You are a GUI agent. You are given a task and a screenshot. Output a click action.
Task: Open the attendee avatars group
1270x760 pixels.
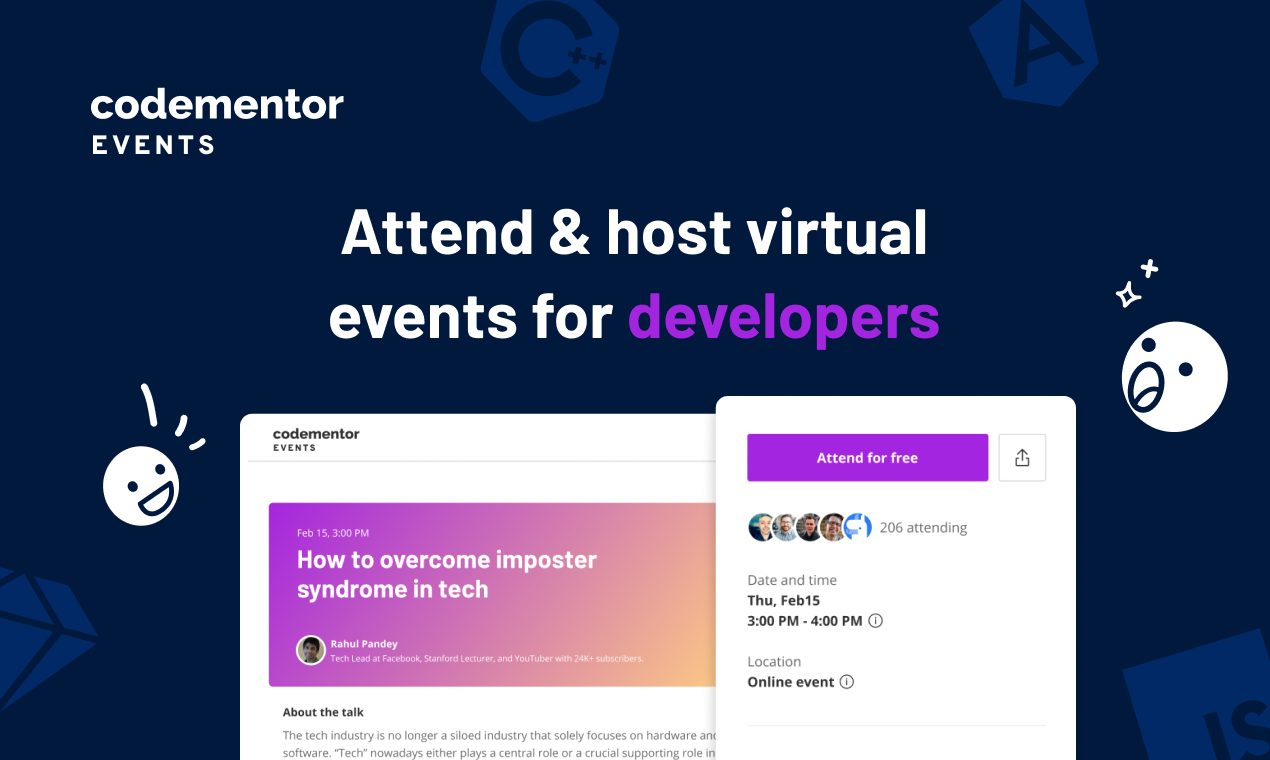(810, 527)
